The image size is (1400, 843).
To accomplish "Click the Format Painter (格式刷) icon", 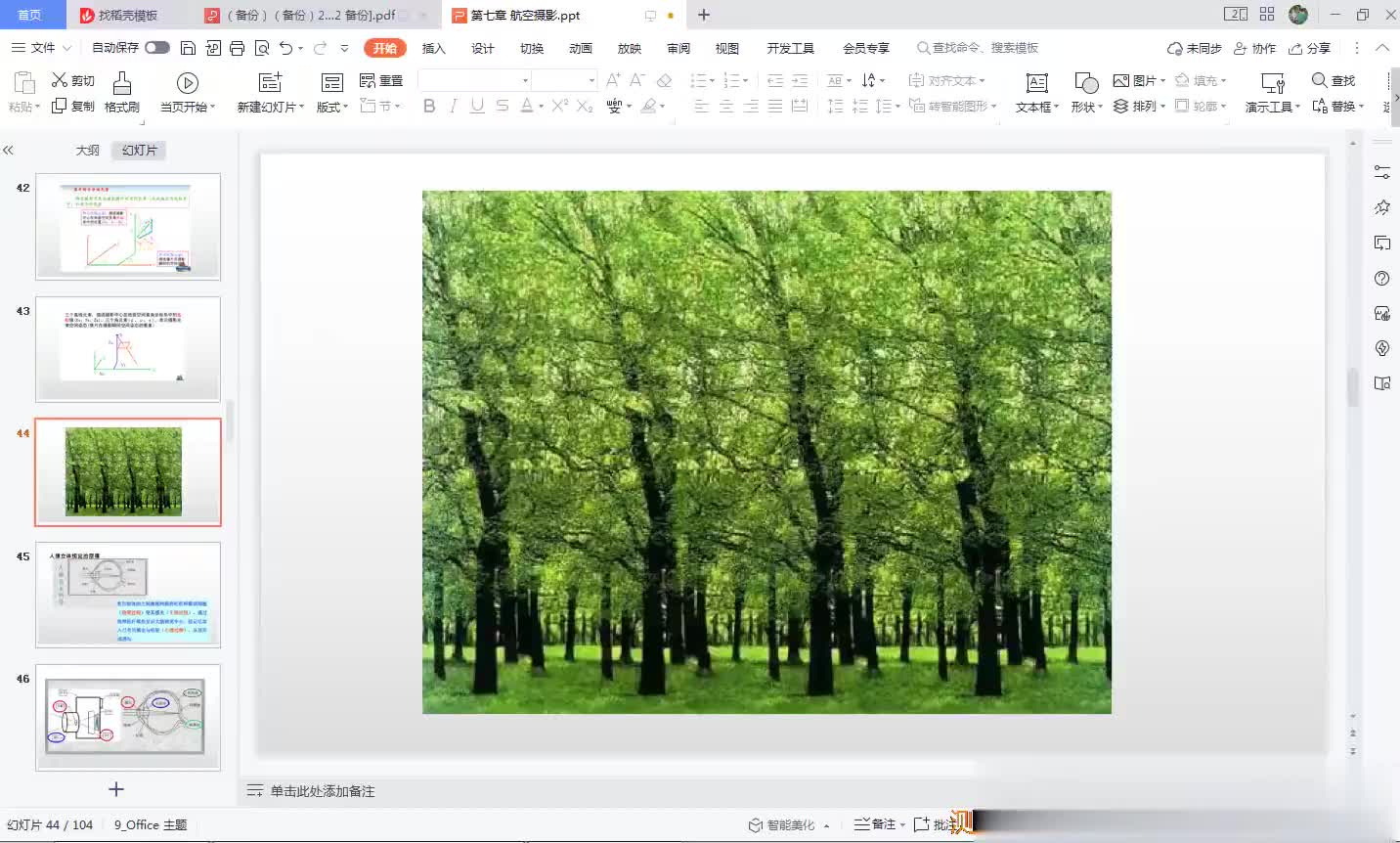I will click(x=121, y=83).
